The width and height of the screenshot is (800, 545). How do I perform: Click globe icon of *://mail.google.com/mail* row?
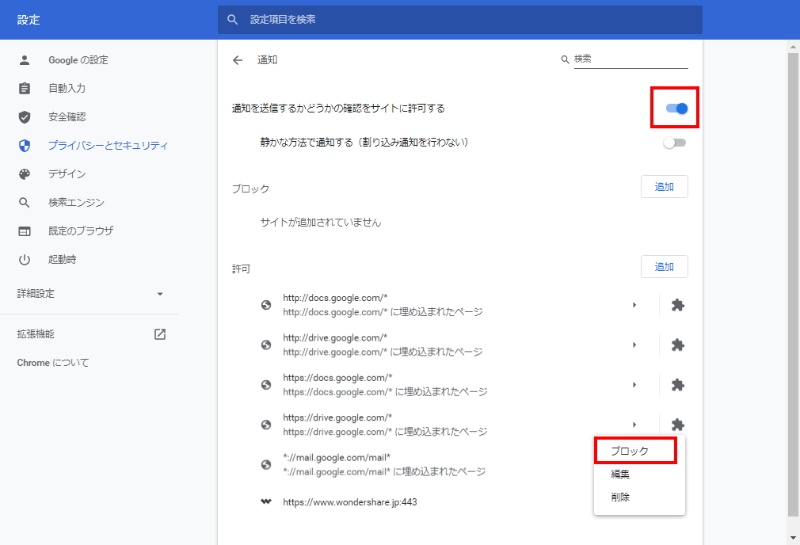coord(266,464)
